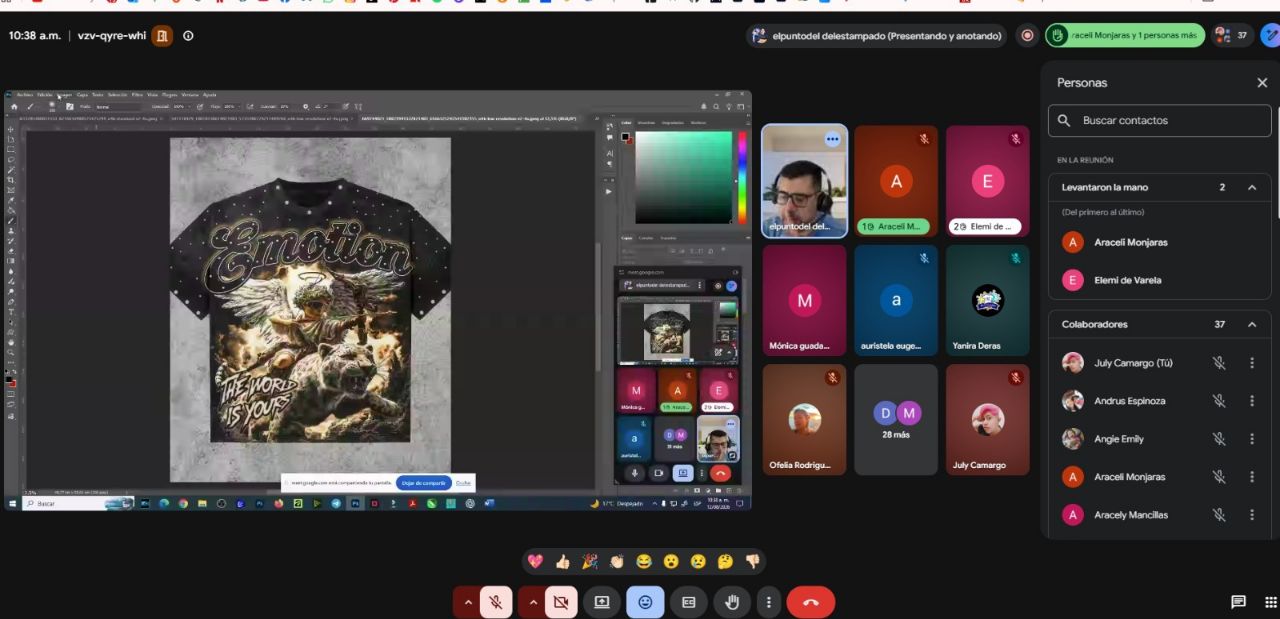
Task: Send the thinking face reaction
Action: click(x=725, y=561)
